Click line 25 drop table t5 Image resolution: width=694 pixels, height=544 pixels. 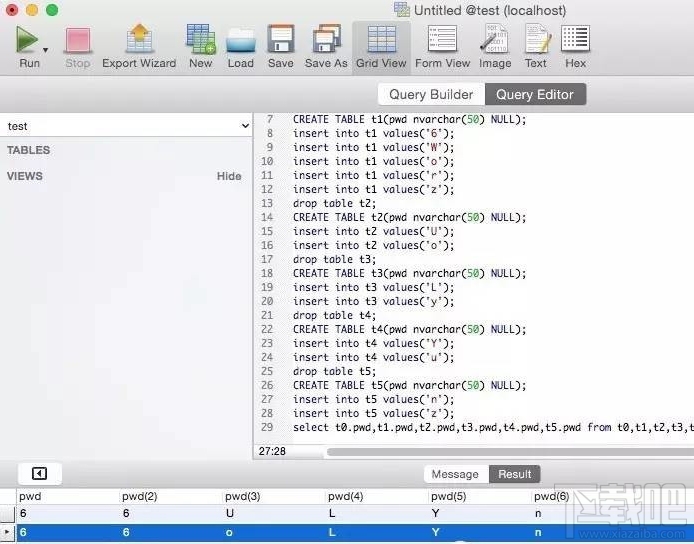[334, 371]
